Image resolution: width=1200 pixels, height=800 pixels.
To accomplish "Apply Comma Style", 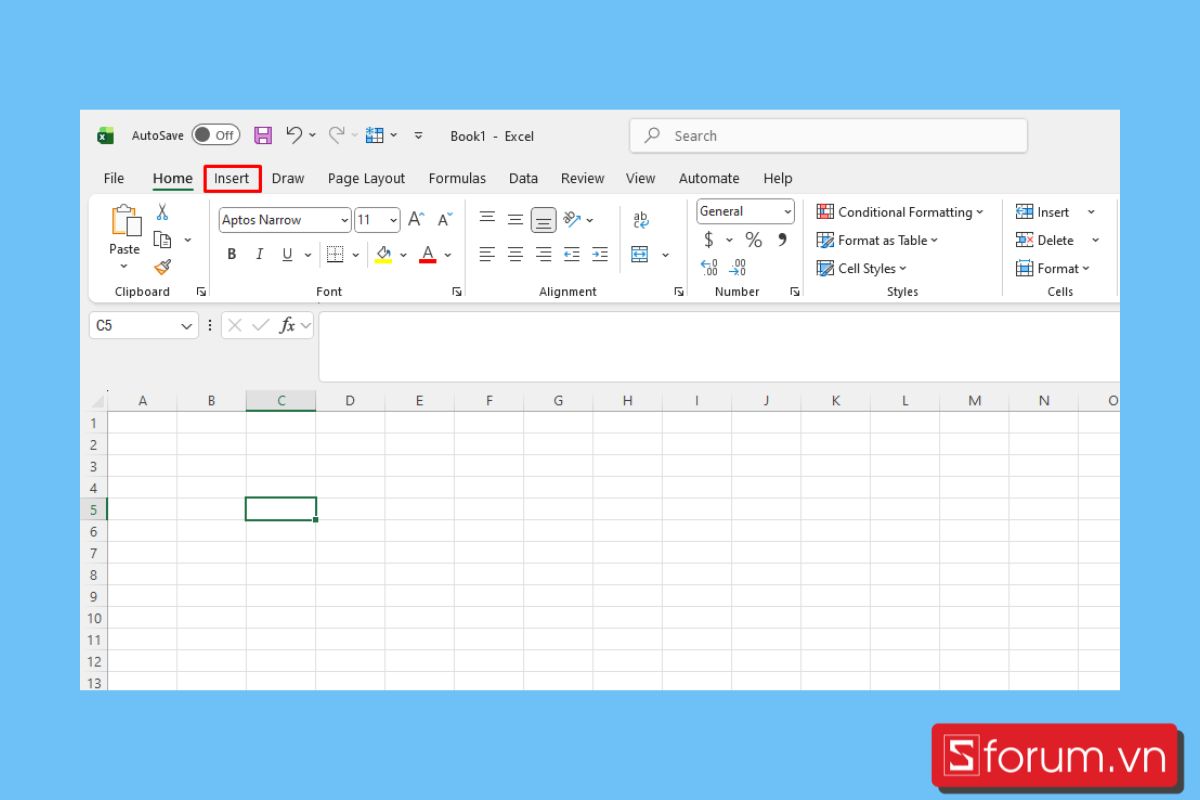I will tap(782, 240).
